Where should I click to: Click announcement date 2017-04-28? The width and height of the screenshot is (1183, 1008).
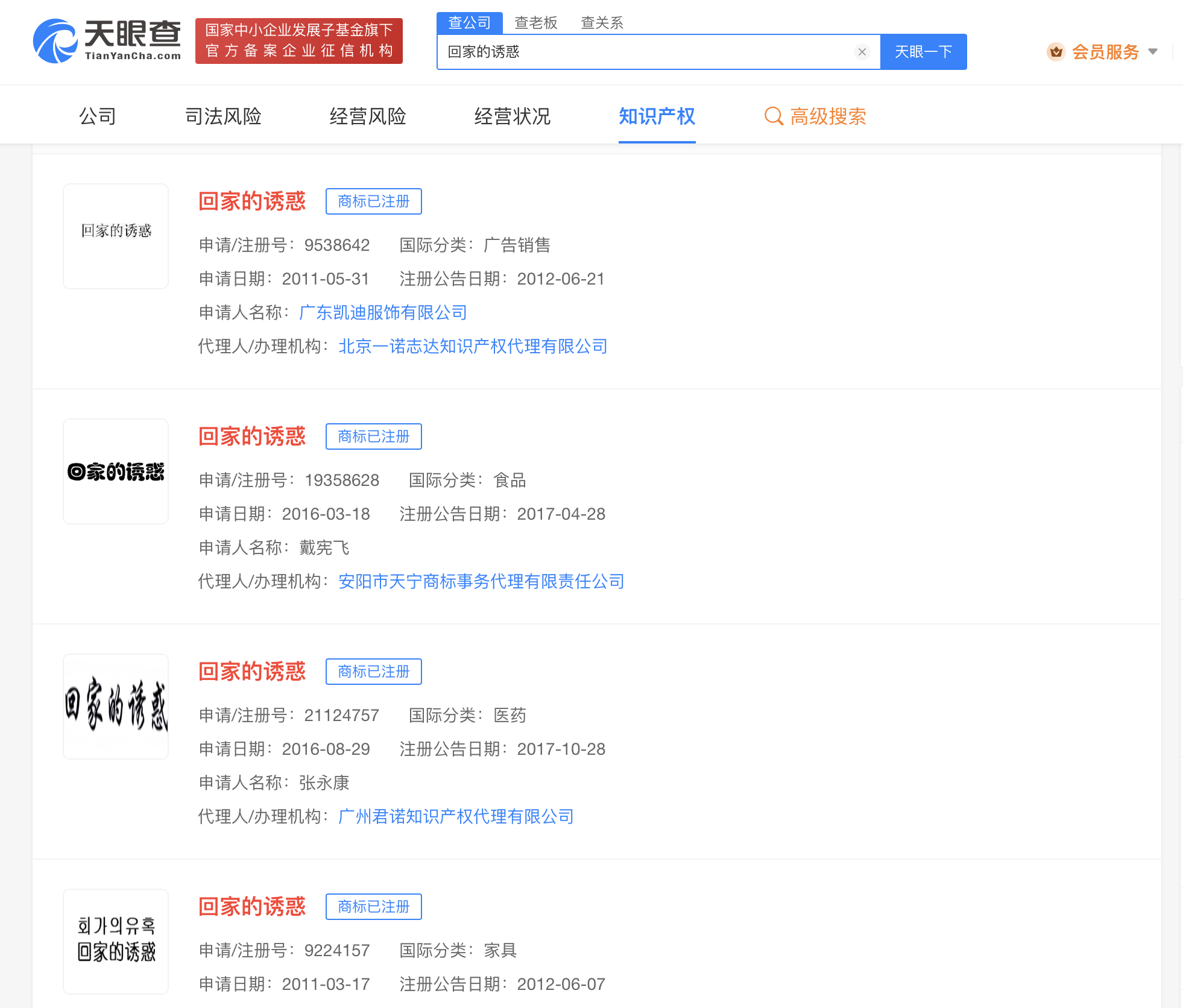tap(561, 514)
